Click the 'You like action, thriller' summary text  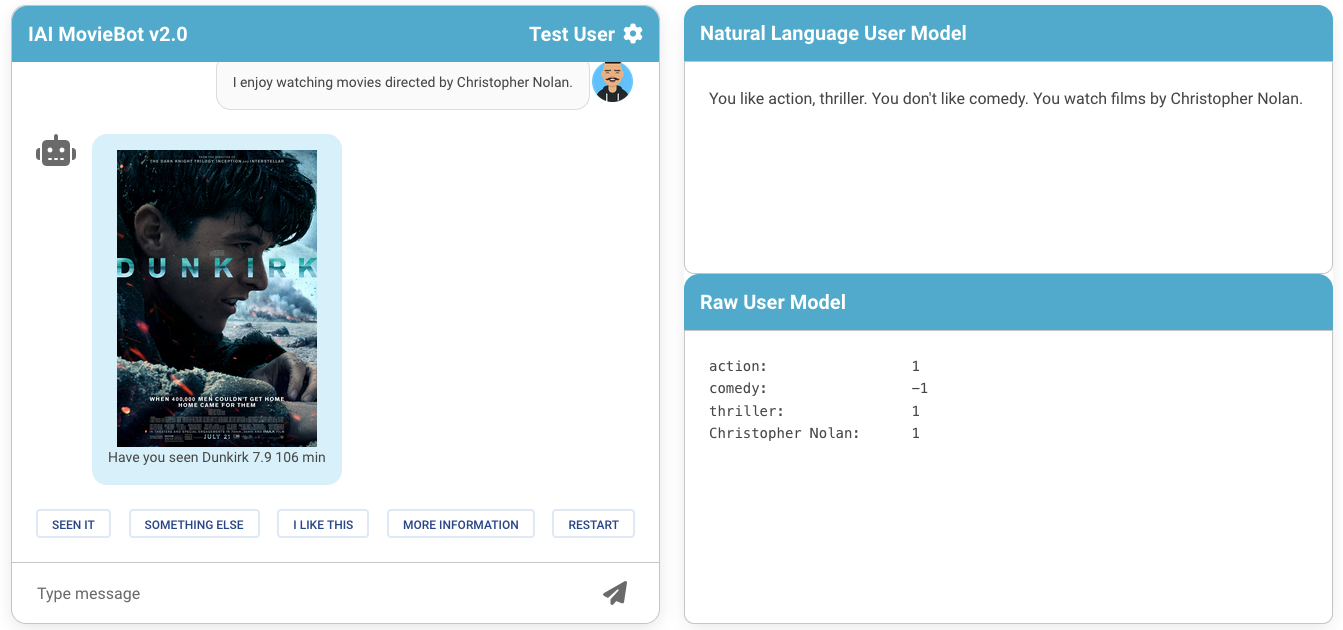[1006, 99]
